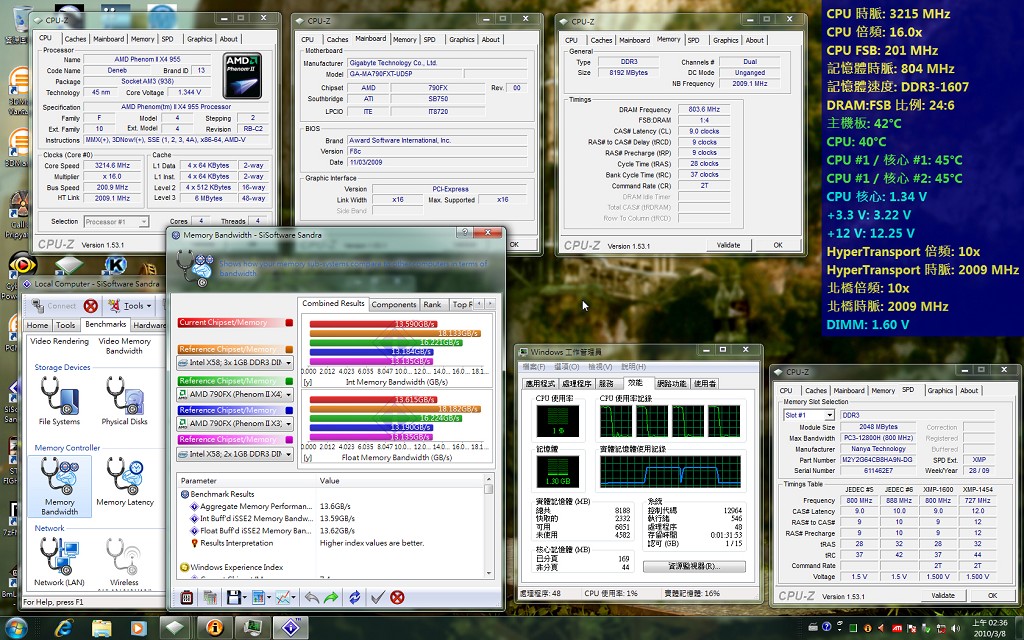Open Windows Media Player from taskbar
Image resolution: width=1024 pixels, height=640 pixels.
tap(138, 628)
